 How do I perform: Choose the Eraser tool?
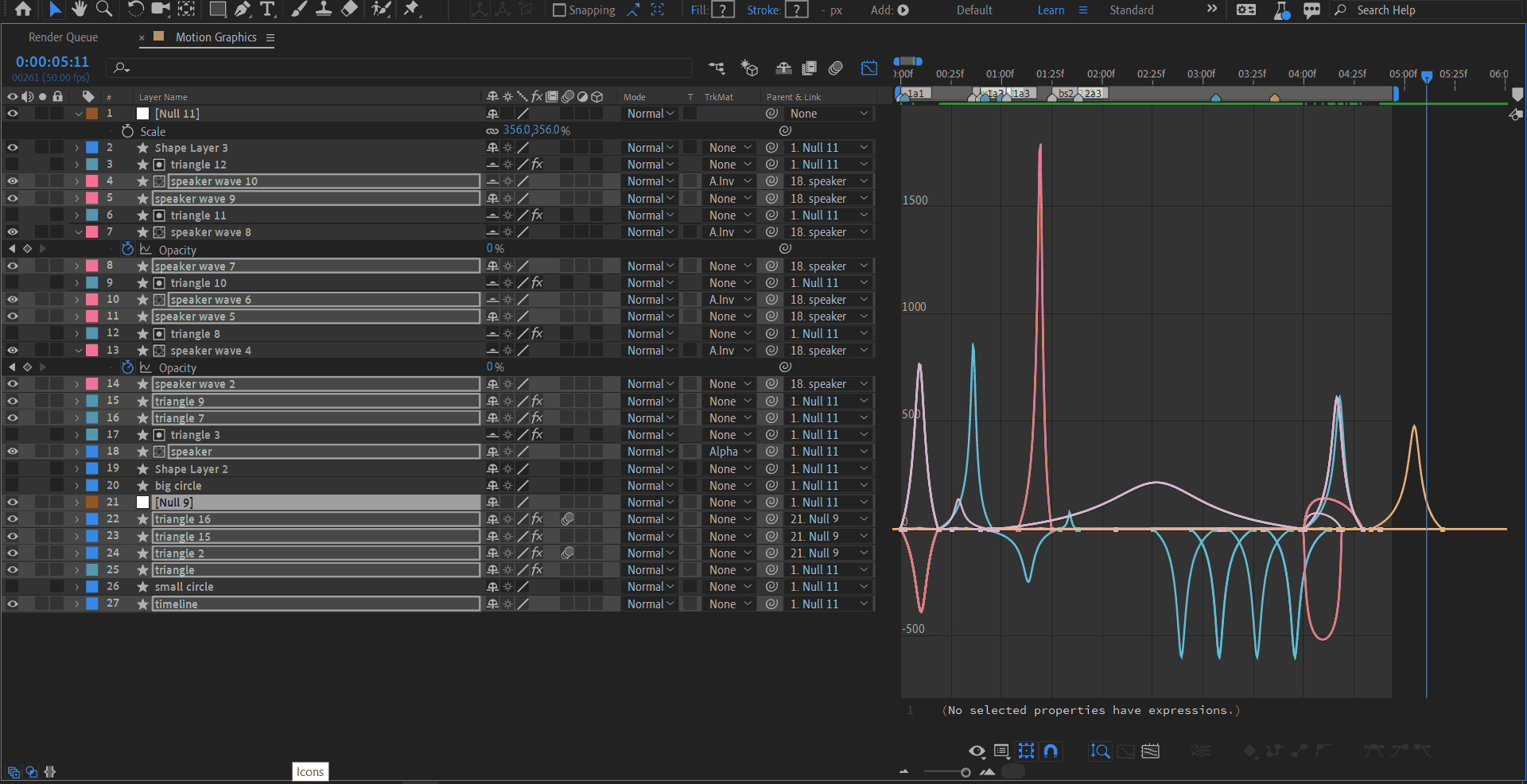[349, 10]
